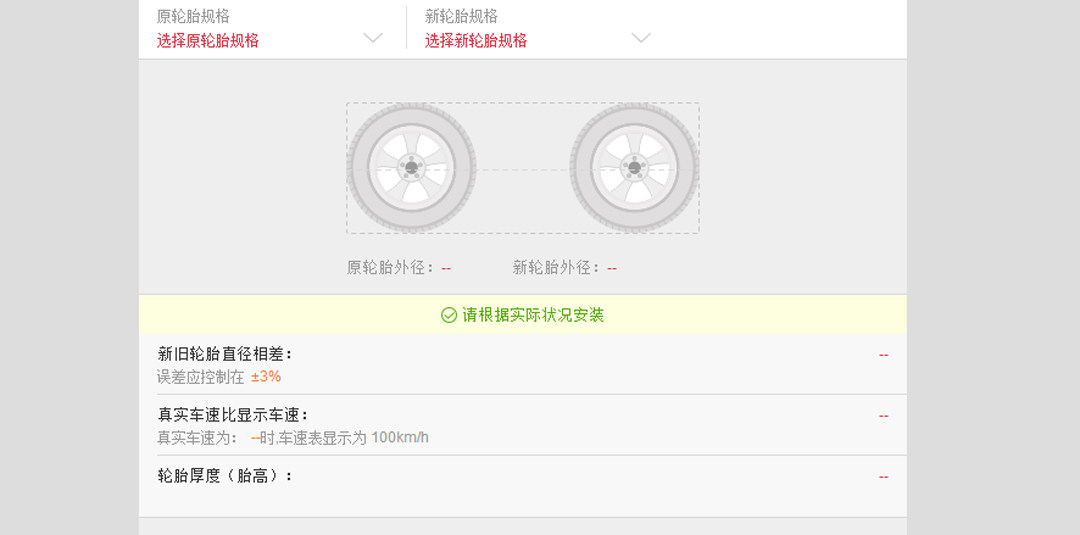Click the red dashes in 新旧轮胎直径相差 row
This screenshot has width=1080, height=535.
coord(883,355)
